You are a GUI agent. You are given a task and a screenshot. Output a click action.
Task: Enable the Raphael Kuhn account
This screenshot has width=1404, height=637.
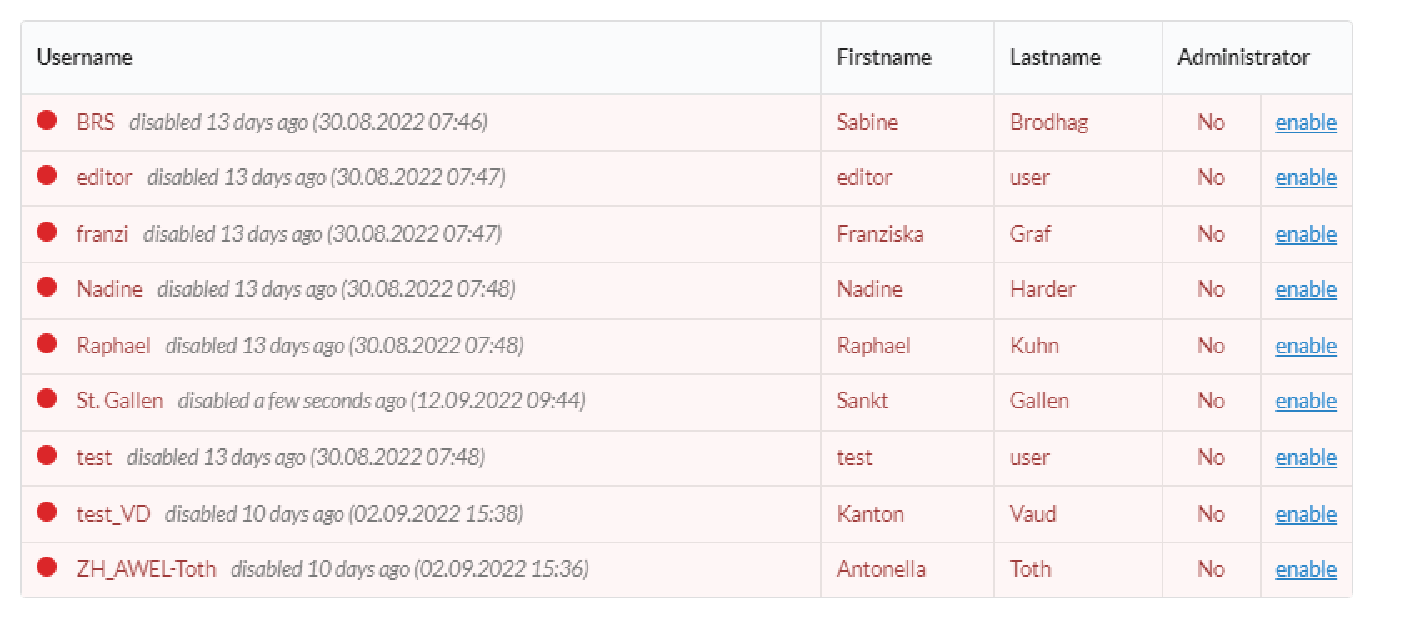coord(1305,344)
